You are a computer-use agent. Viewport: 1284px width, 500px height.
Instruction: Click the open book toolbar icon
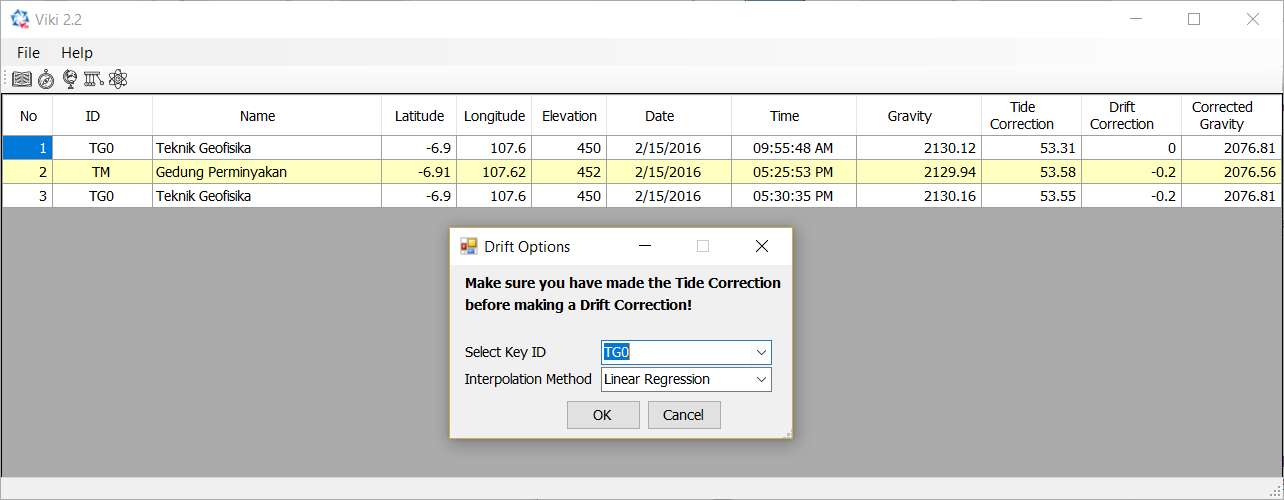point(22,79)
